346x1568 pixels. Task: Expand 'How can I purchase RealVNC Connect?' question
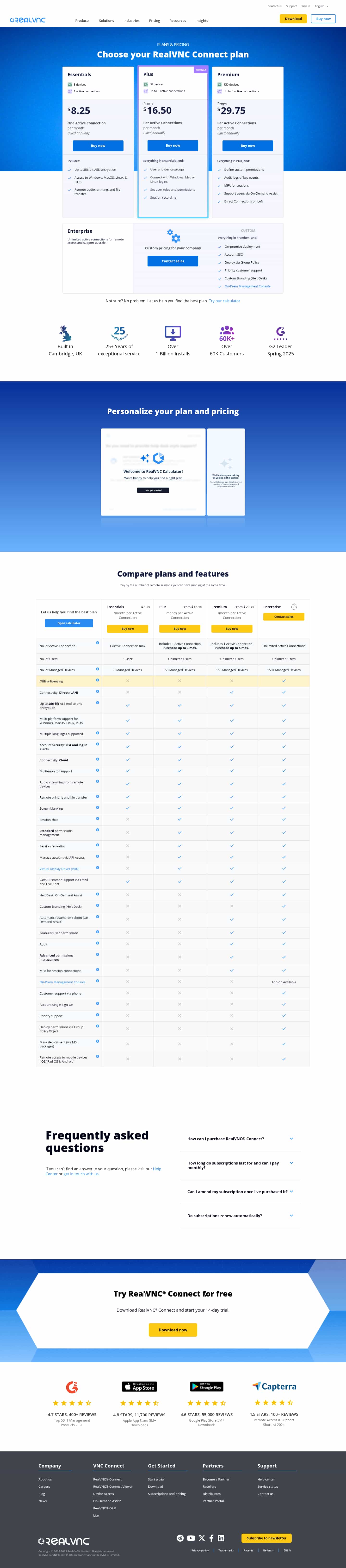(x=291, y=1138)
